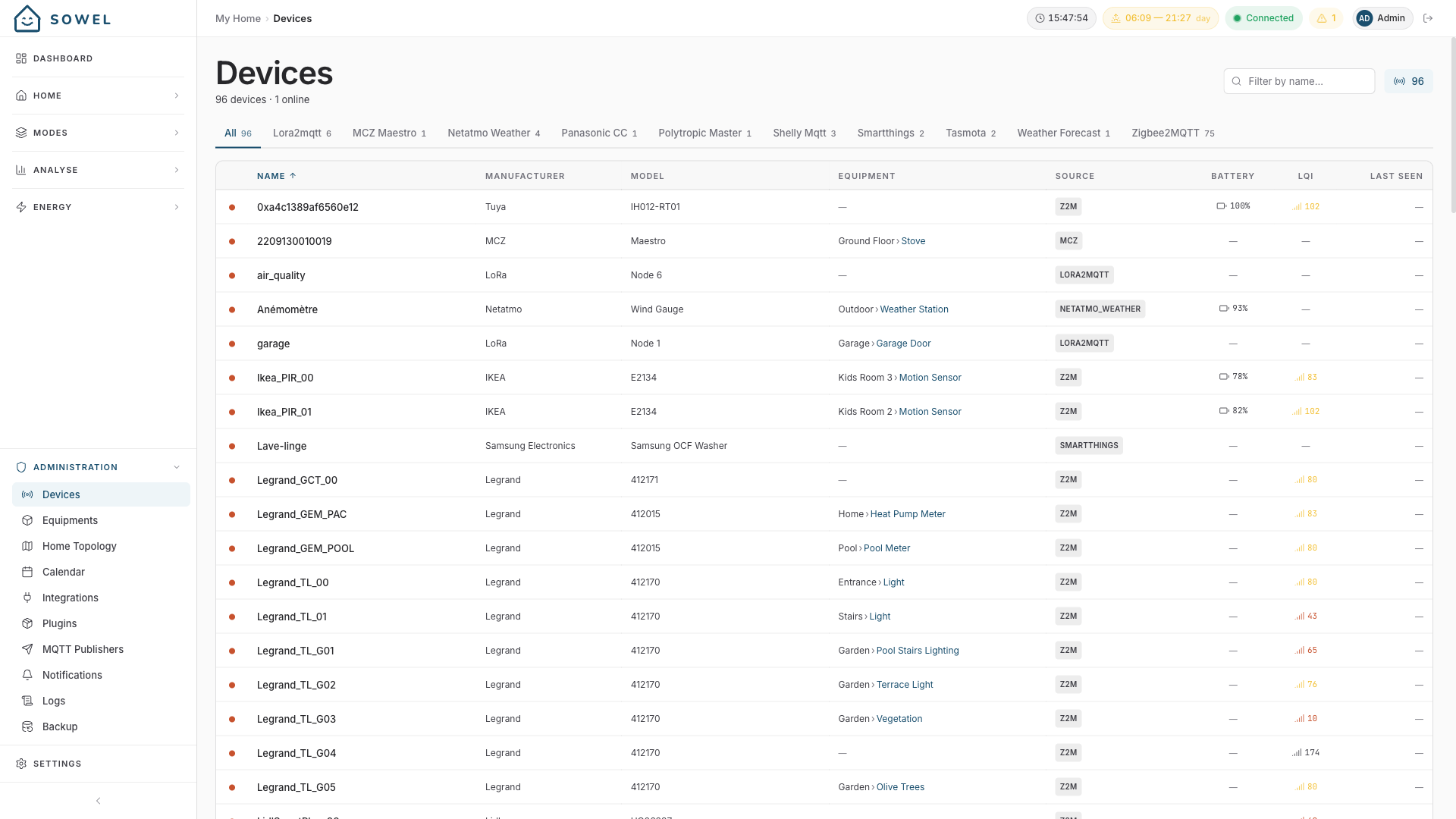This screenshot has height=819, width=1456.
Task: Click the clock time indicator 15:47:54
Action: [1061, 18]
